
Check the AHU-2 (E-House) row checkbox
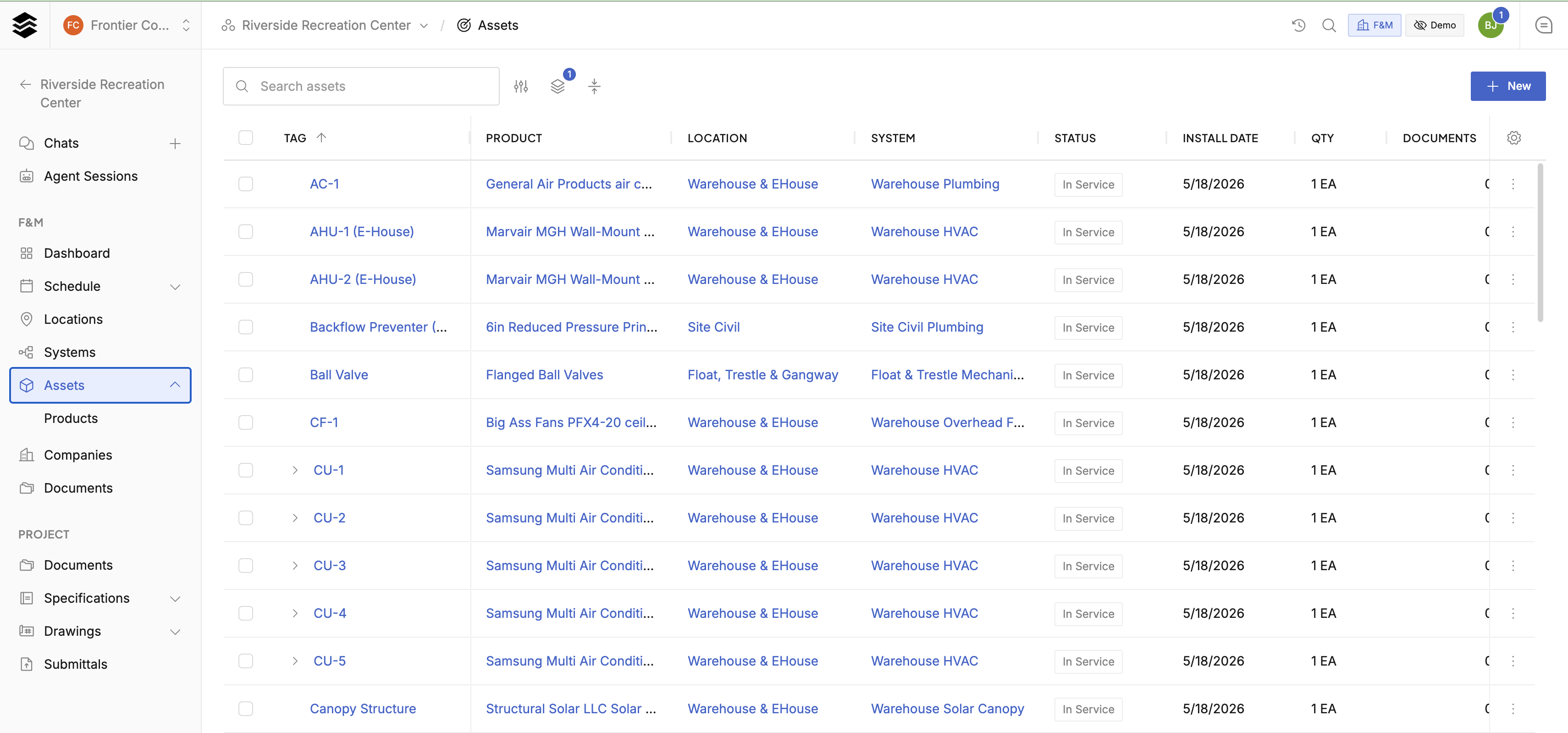coord(245,279)
